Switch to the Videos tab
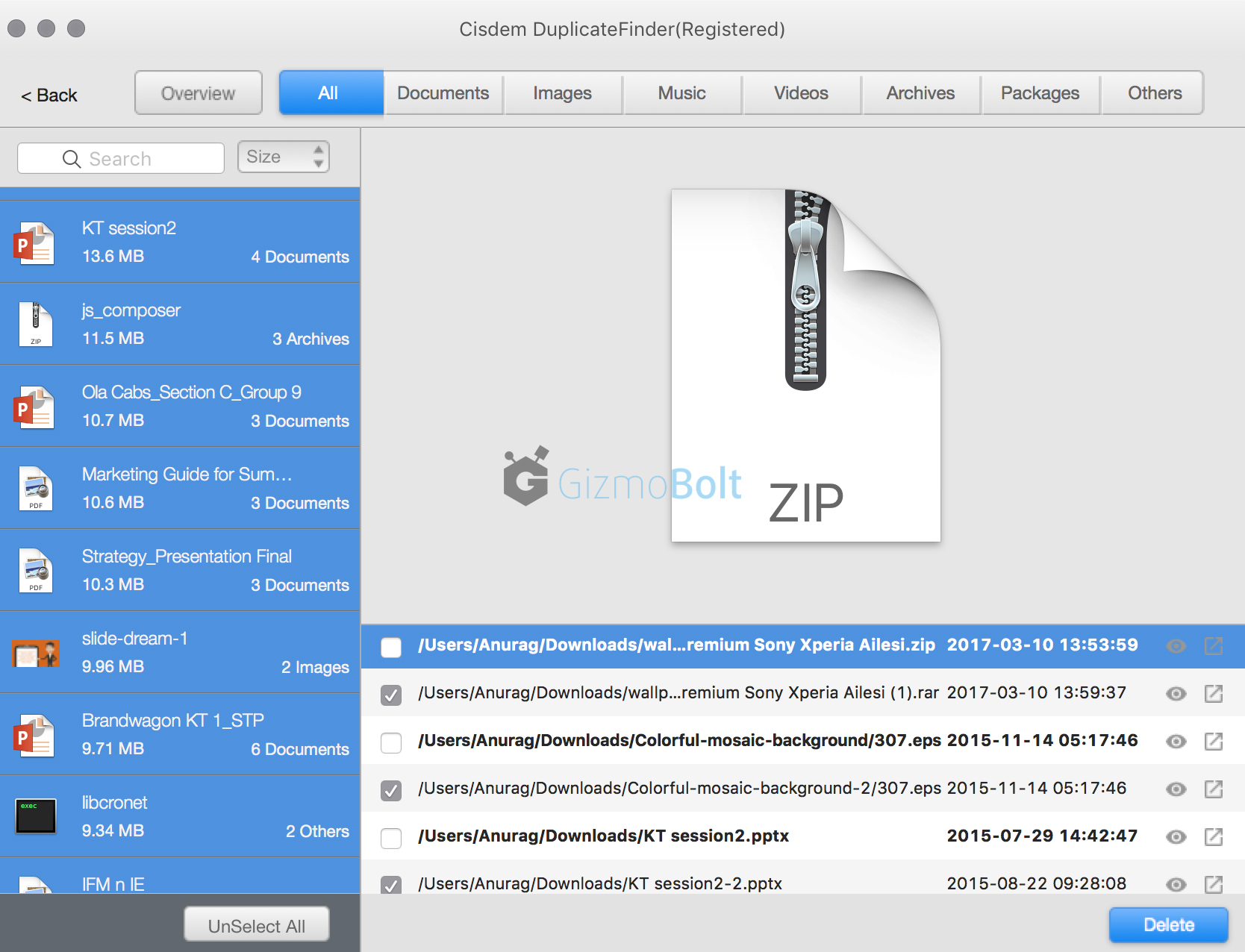1245x952 pixels. [x=802, y=93]
